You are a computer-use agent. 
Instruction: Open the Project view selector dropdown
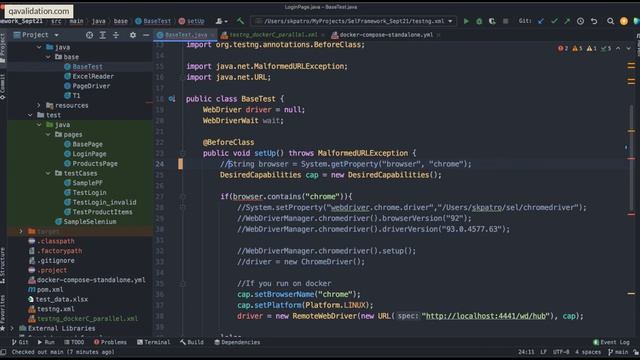coord(36,35)
